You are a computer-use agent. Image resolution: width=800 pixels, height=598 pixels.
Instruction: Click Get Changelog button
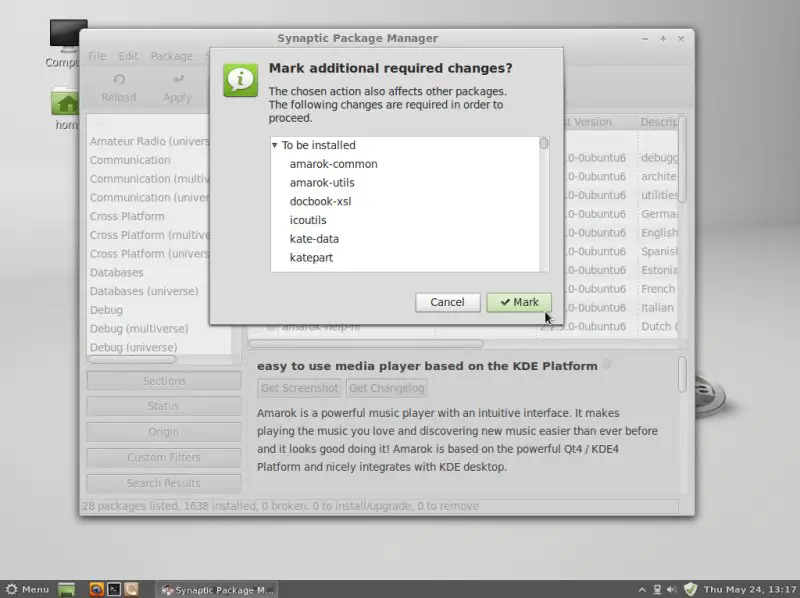point(387,388)
